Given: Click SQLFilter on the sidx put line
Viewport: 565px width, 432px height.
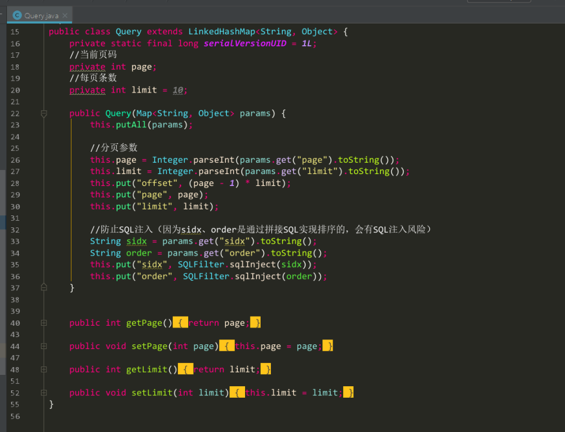Looking at the screenshot, I should pos(201,264).
